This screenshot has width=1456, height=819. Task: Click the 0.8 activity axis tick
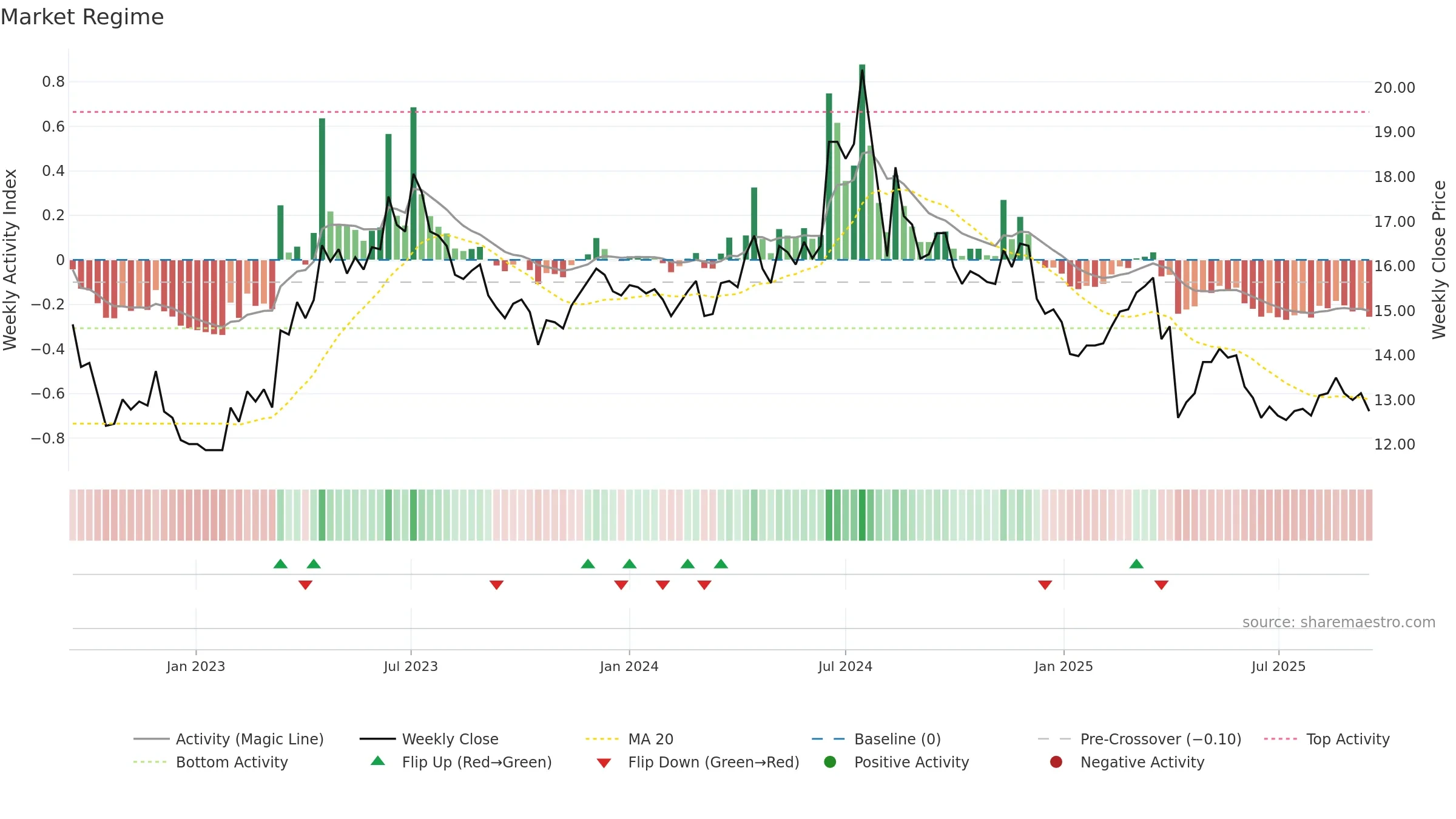53,82
